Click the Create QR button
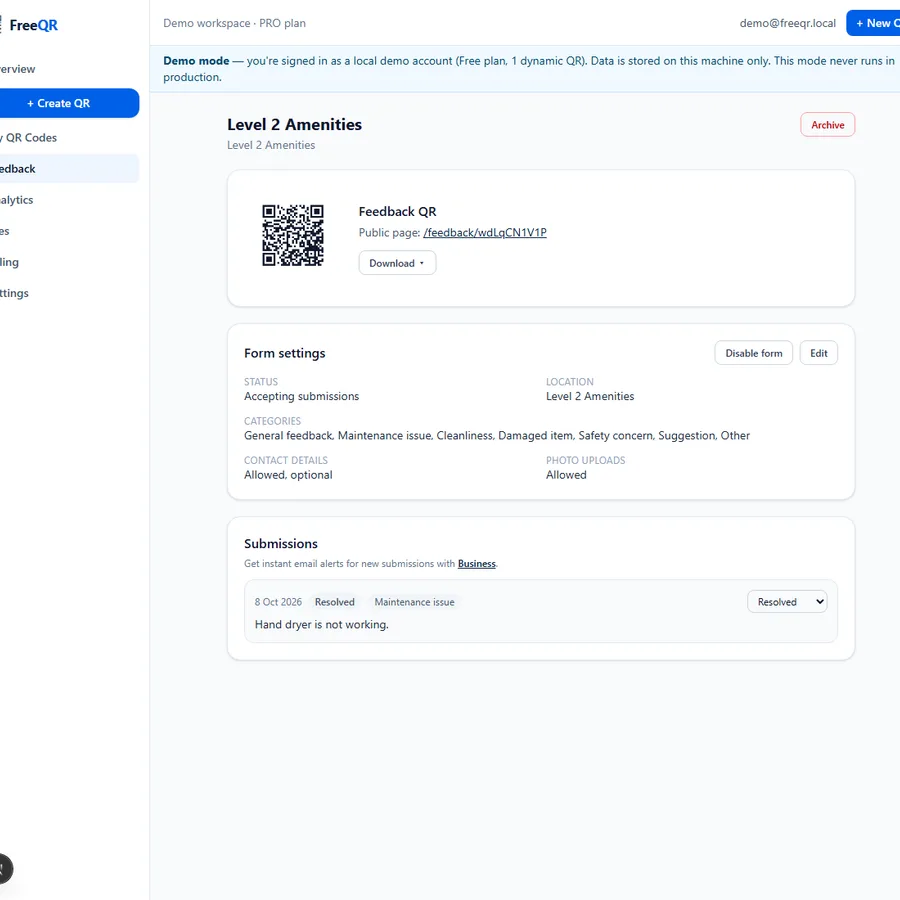The image size is (900, 900). tap(59, 103)
